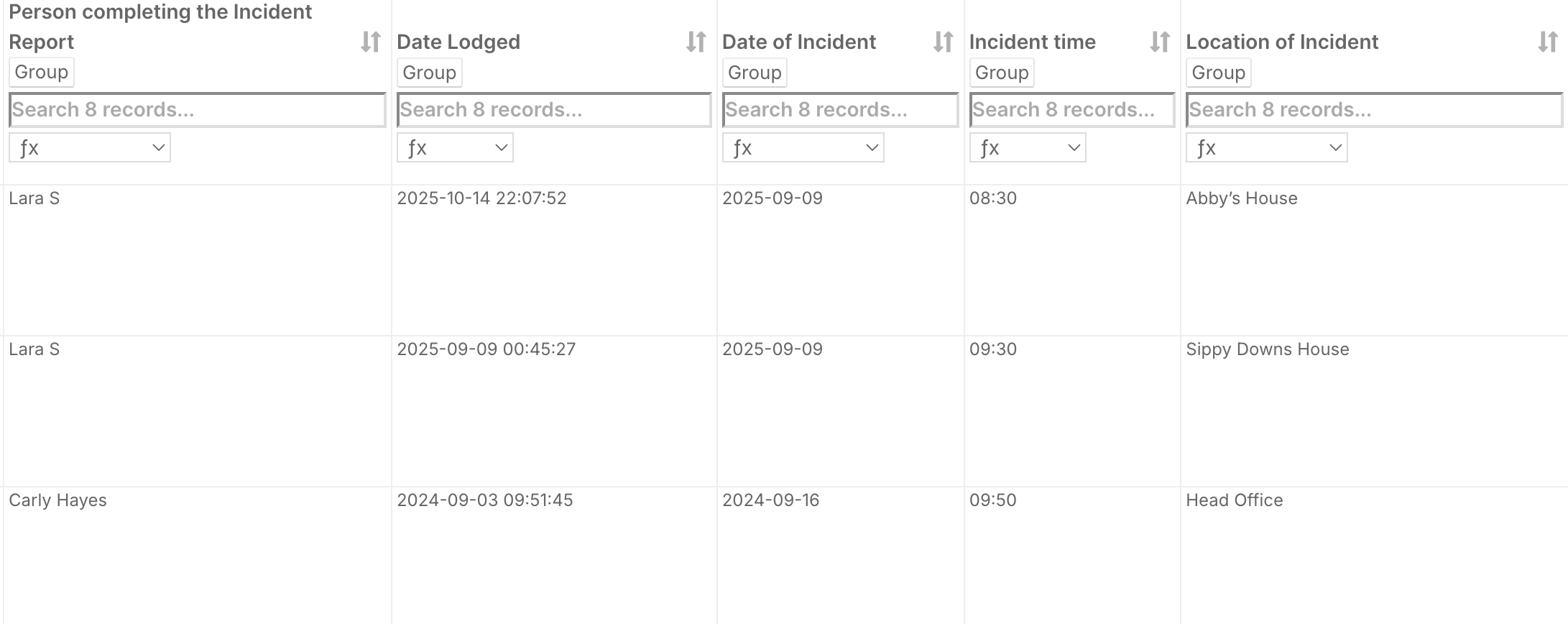The width and height of the screenshot is (1568, 624).
Task: Sort by Incident time column
Action: 1160,42
